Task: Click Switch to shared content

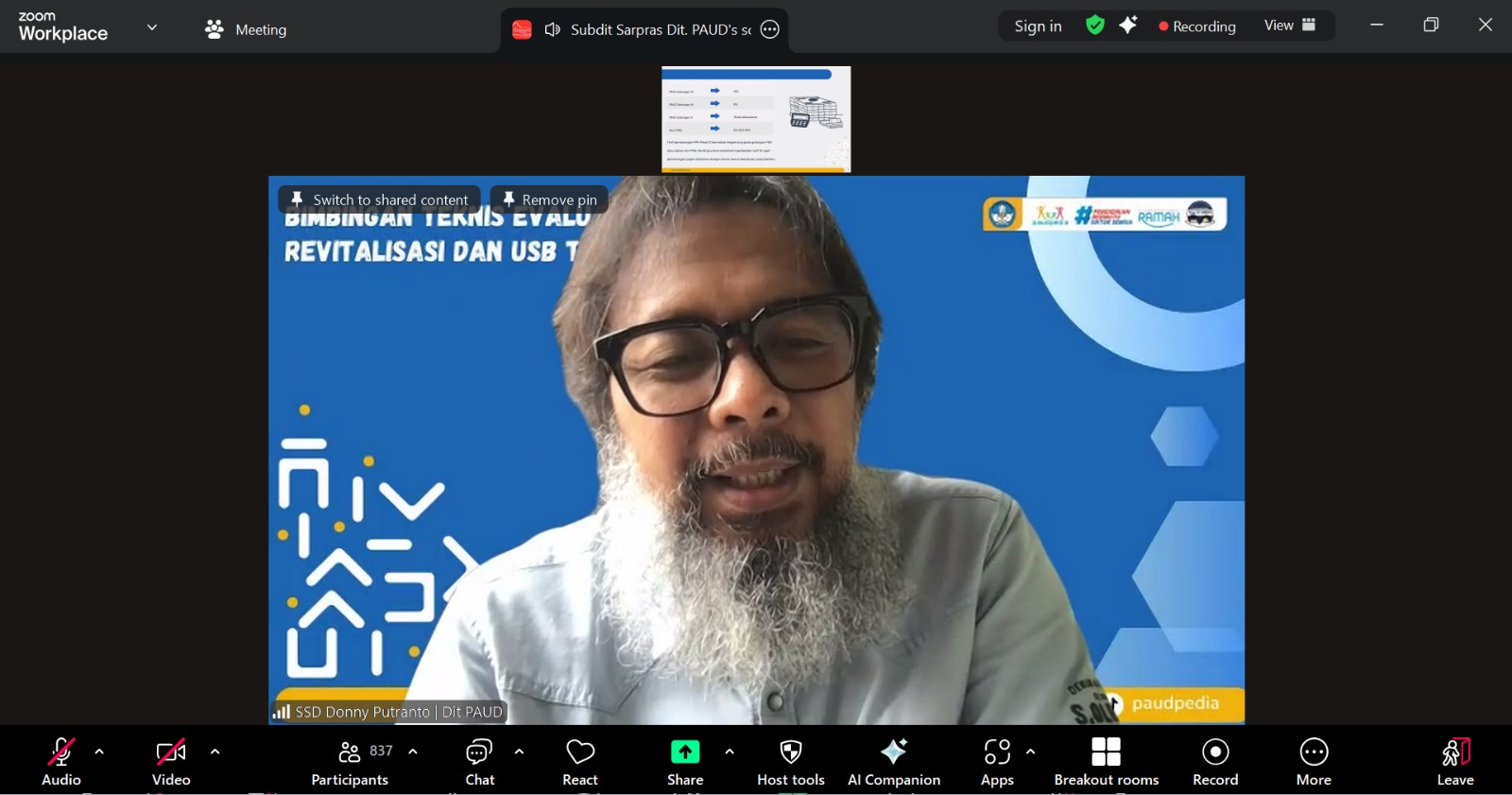Action: [x=380, y=199]
